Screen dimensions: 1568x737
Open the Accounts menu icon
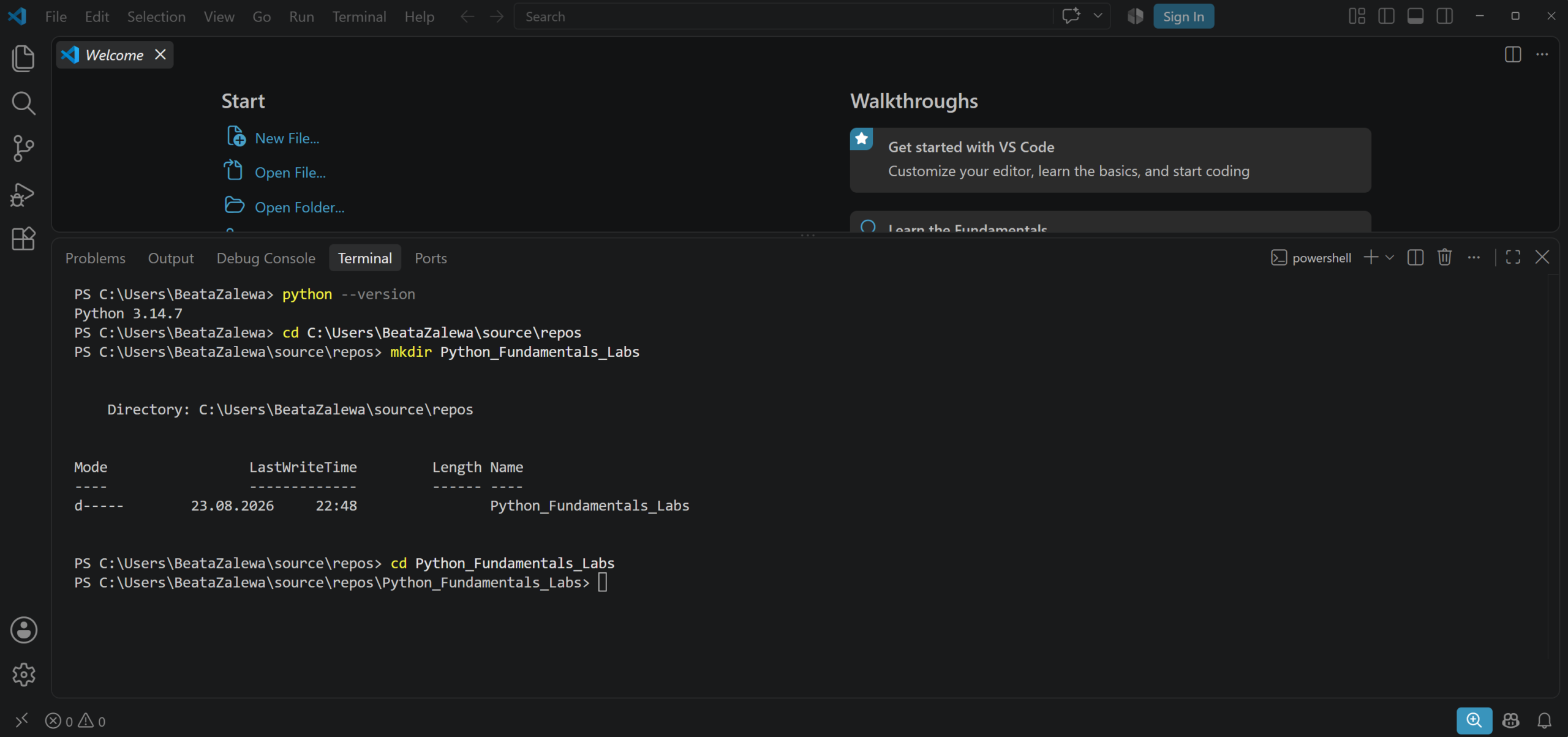click(24, 630)
